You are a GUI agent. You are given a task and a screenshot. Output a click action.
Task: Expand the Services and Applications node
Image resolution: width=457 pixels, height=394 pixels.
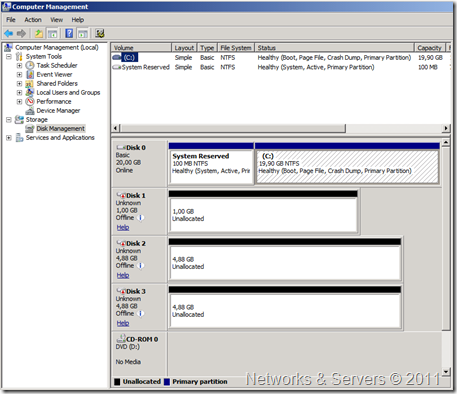pos(9,137)
